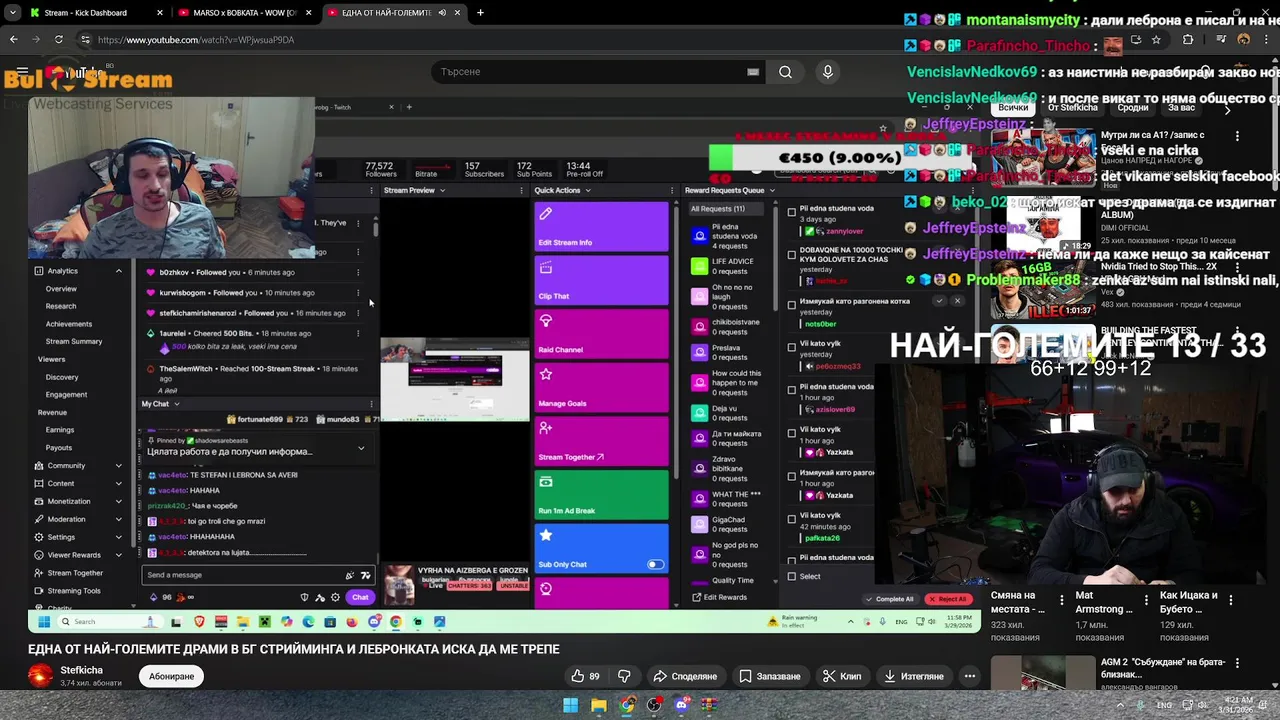Expand the Community sidebar section
Screen dimensions: 1280x720
tap(118, 465)
